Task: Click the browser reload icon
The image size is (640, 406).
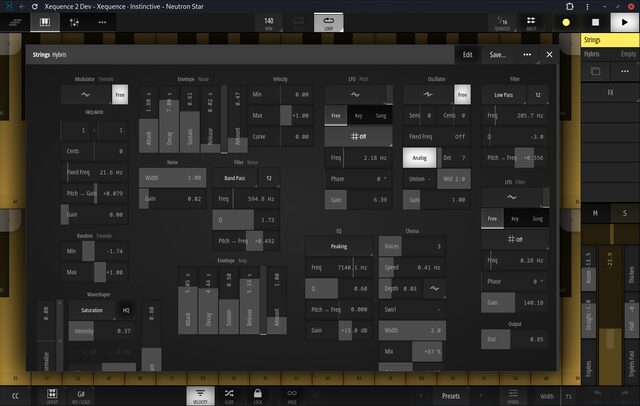Action: [x=35, y=7]
